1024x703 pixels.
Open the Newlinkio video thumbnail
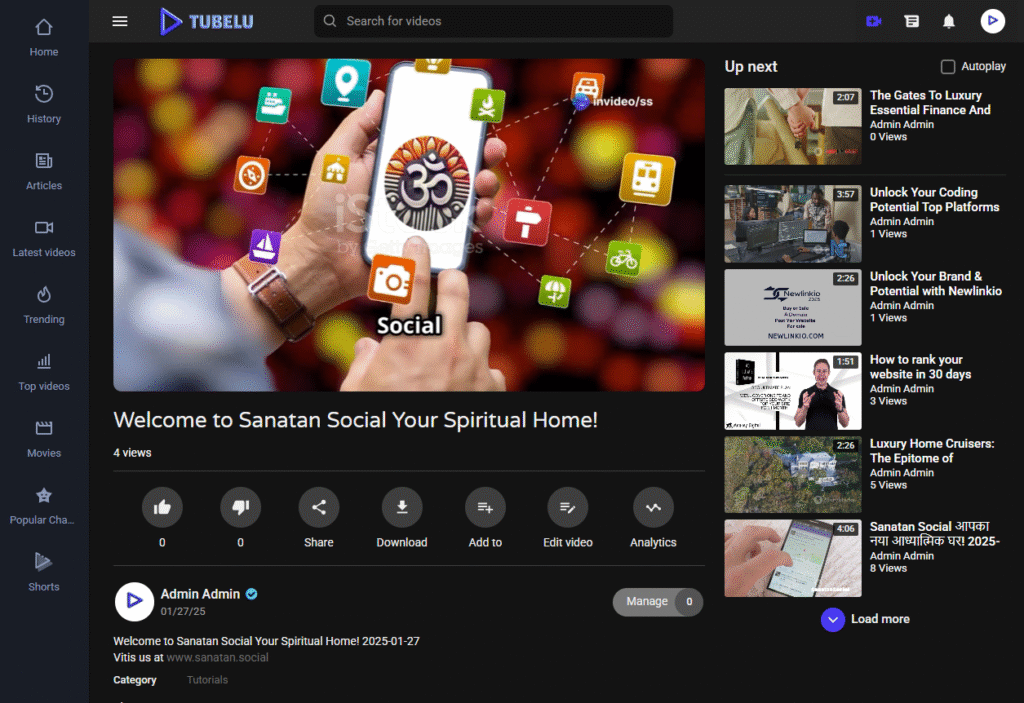pos(793,307)
